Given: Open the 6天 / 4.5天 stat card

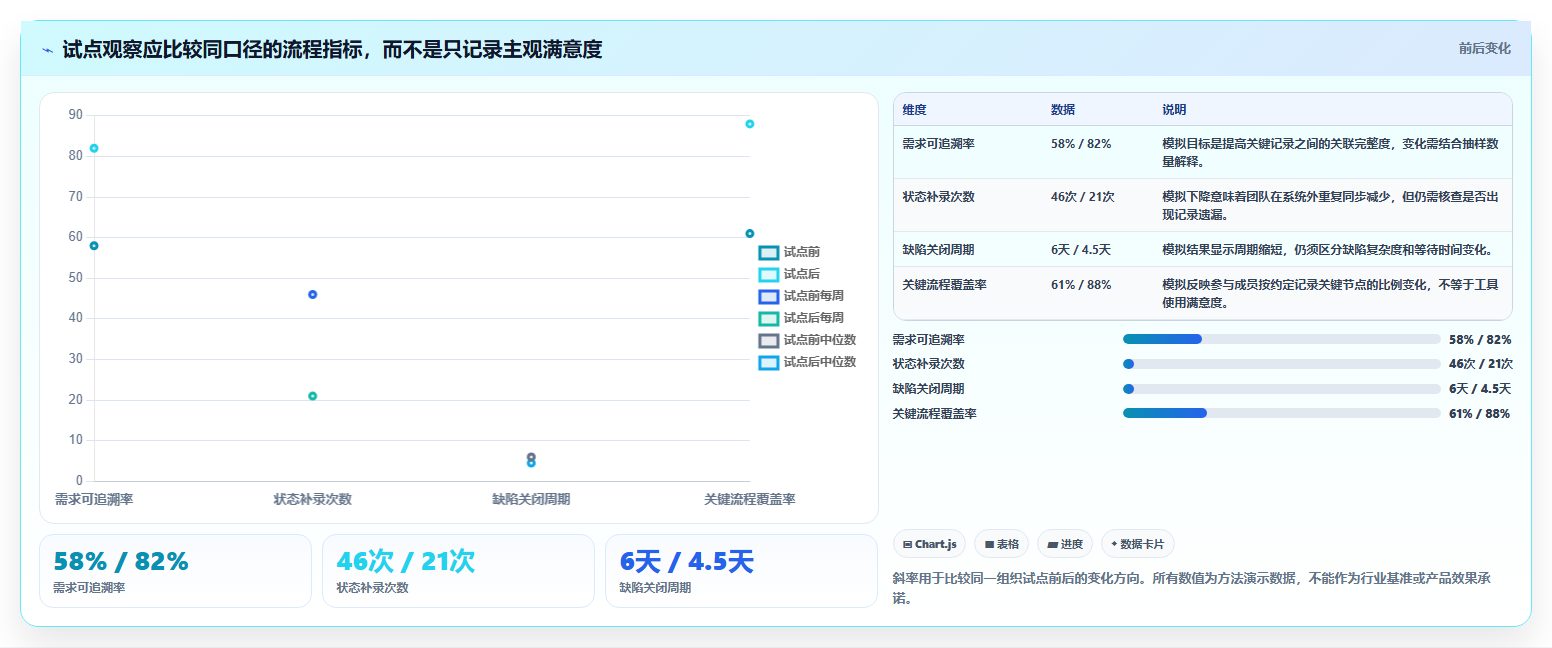Looking at the screenshot, I should pyautogui.click(x=742, y=571).
